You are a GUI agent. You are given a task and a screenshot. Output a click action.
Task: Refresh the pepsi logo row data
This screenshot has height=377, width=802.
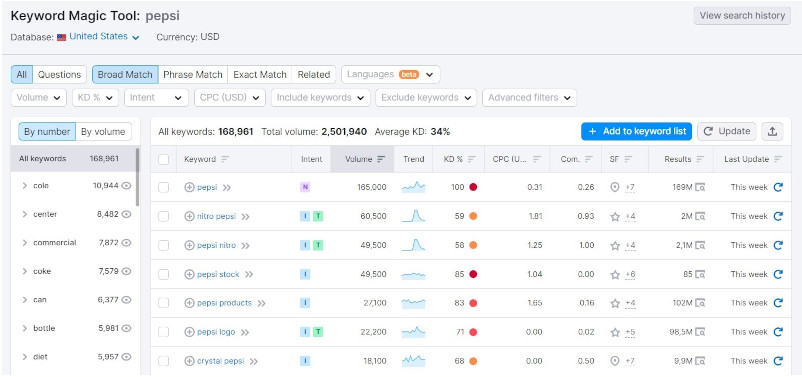pyautogui.click(x=778, y=332)
